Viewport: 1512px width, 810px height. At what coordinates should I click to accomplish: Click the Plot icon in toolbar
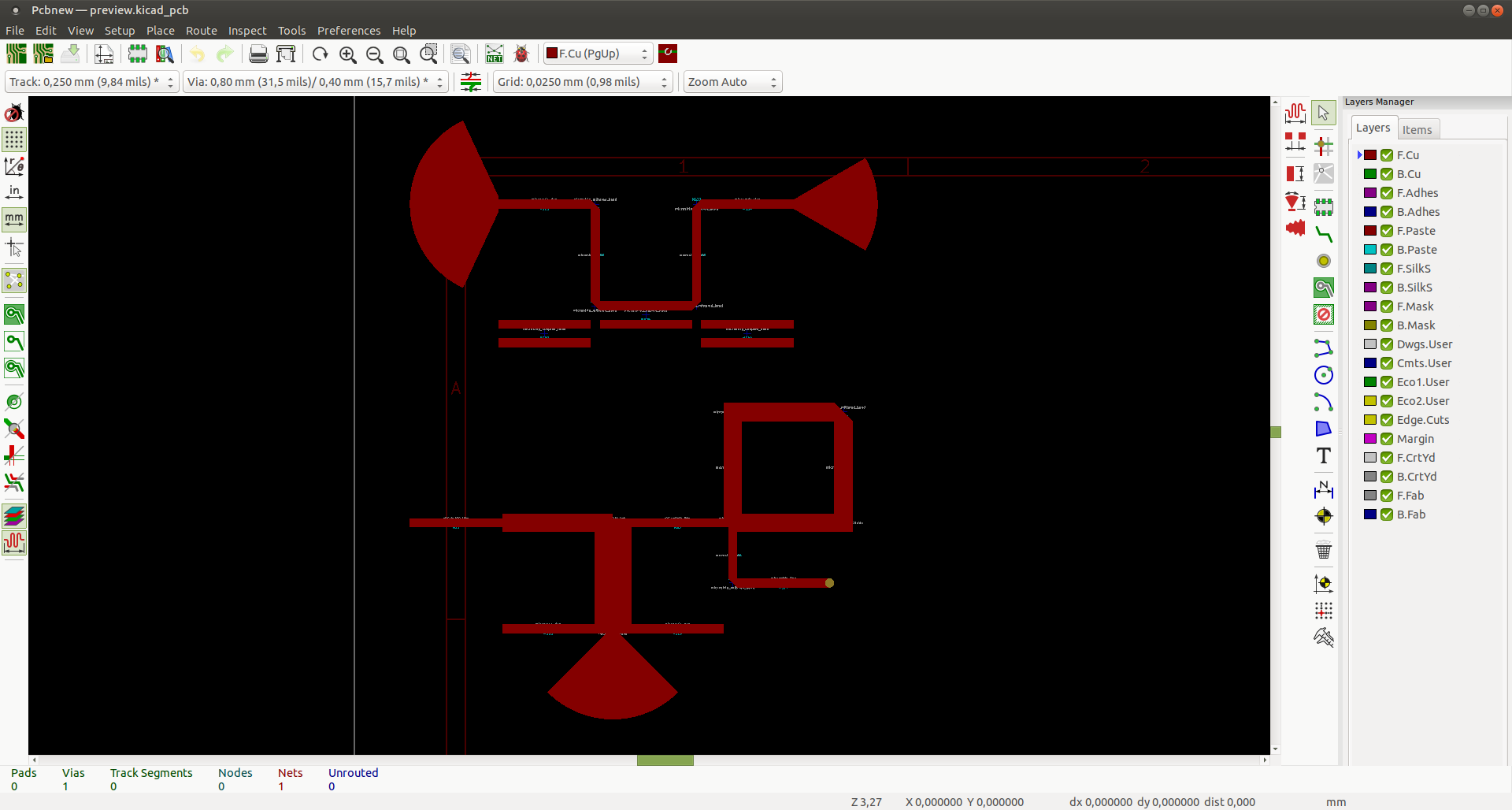click(x=286, y=54)
